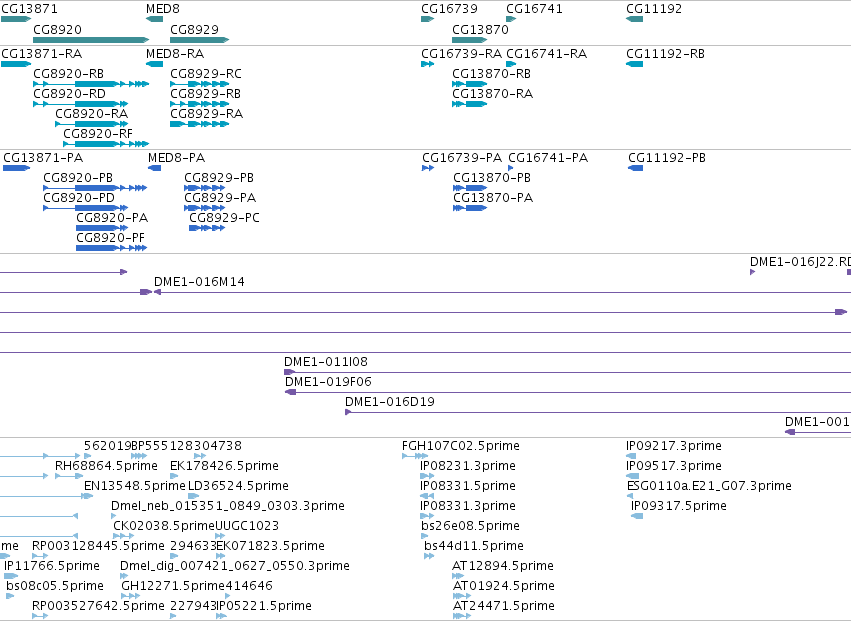Select protein CG13870-PA
The height and width of the screenshot is (621, 851).
point(493,198)
